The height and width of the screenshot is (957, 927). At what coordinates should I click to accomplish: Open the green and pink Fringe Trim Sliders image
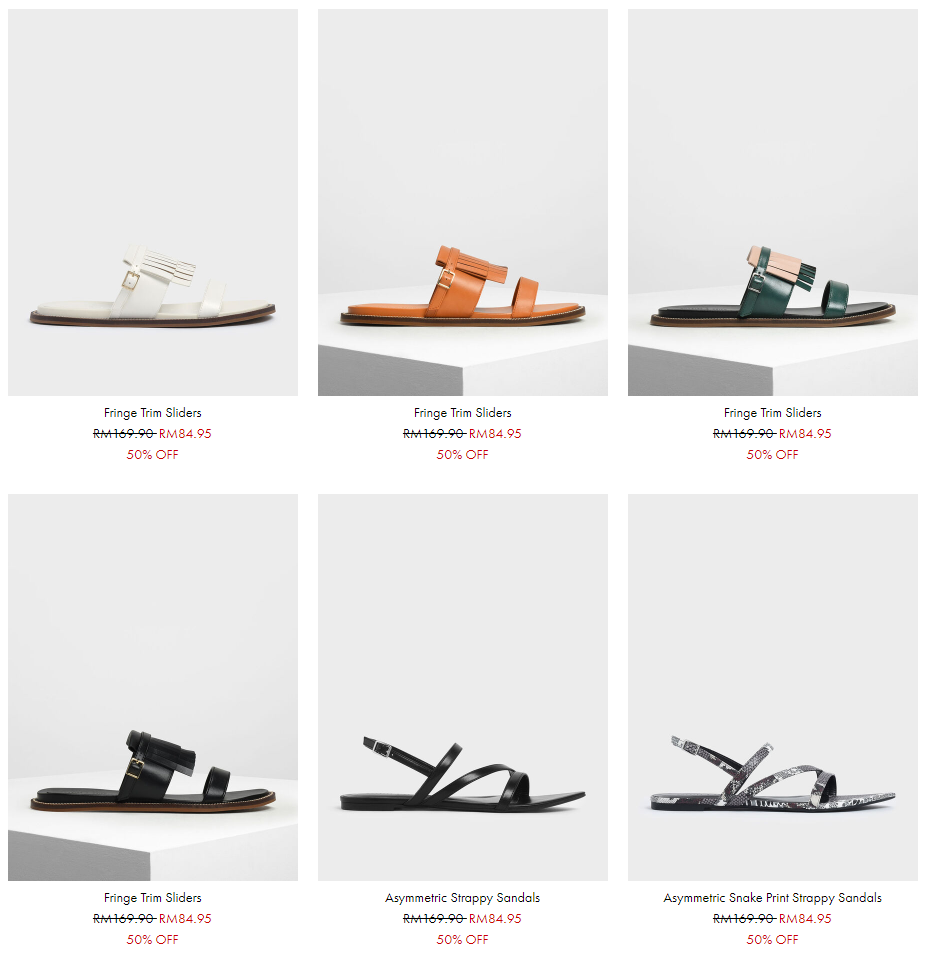coord(773,202)
